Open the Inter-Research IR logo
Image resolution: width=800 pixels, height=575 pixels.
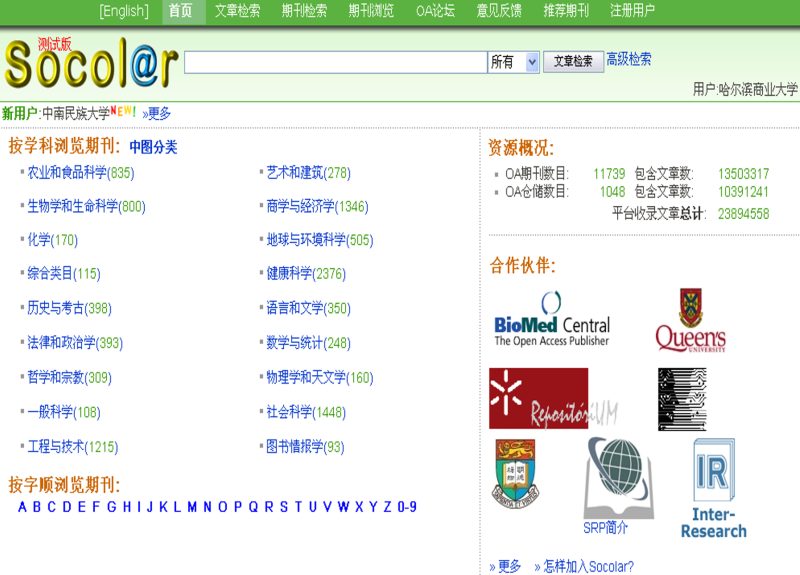pos(714,488)
